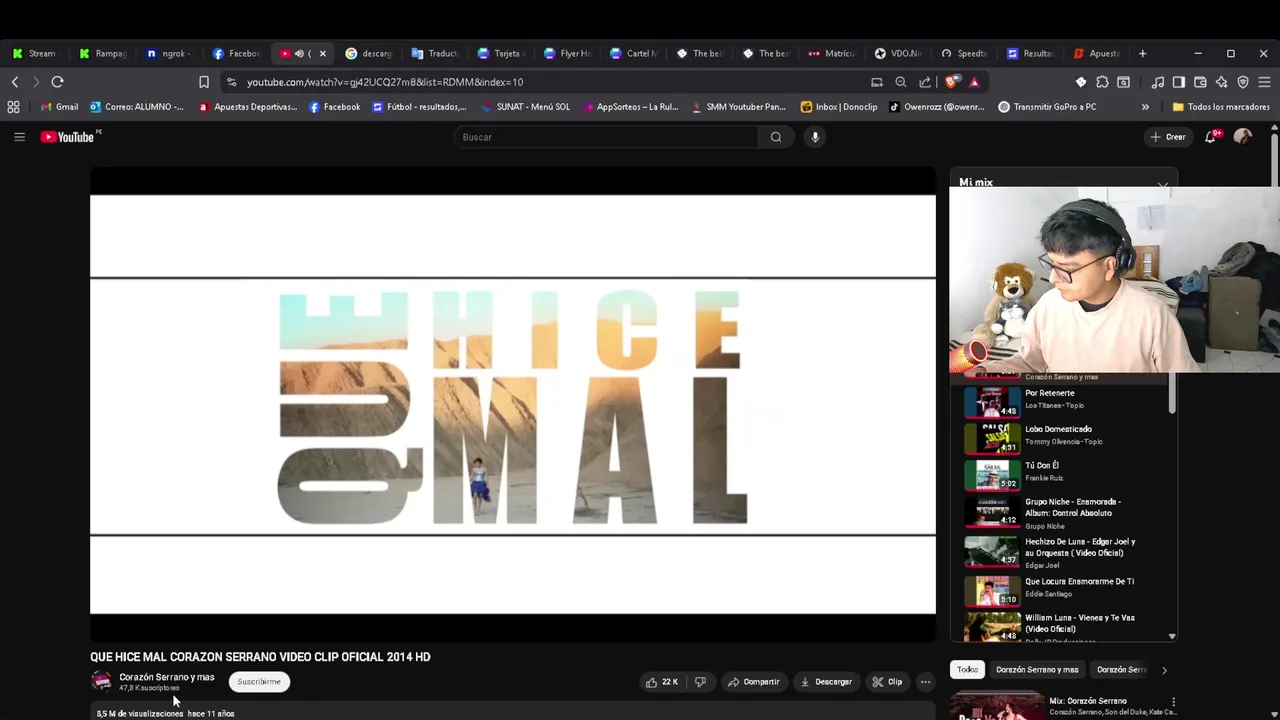
Task: Go back in browser history
Action: tap(15, 82)
